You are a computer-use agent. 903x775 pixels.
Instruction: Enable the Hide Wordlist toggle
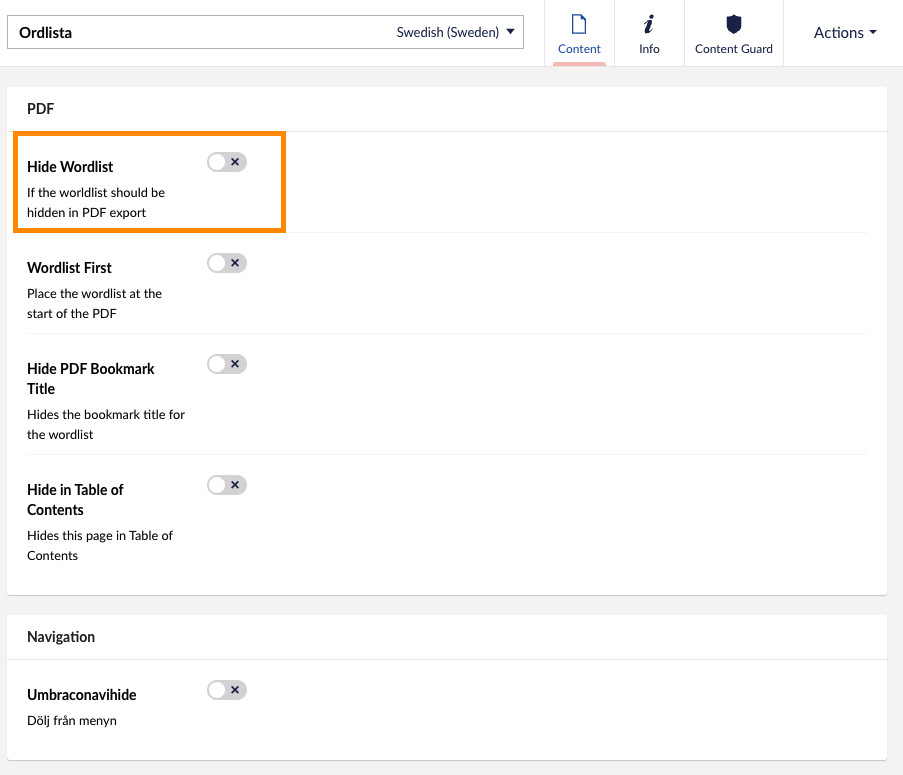coord(227,162)
